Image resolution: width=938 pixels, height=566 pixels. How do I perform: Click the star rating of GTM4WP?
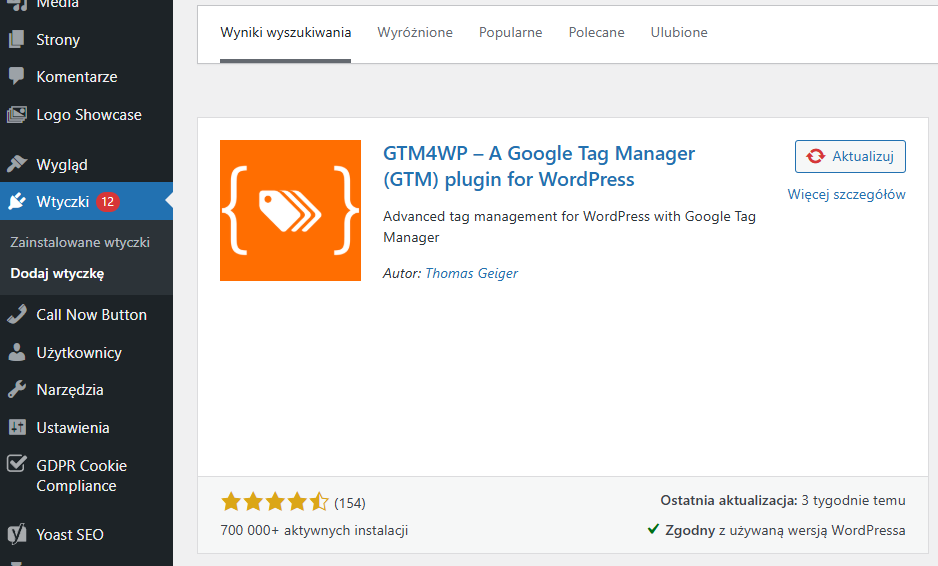tap(275, 501)
